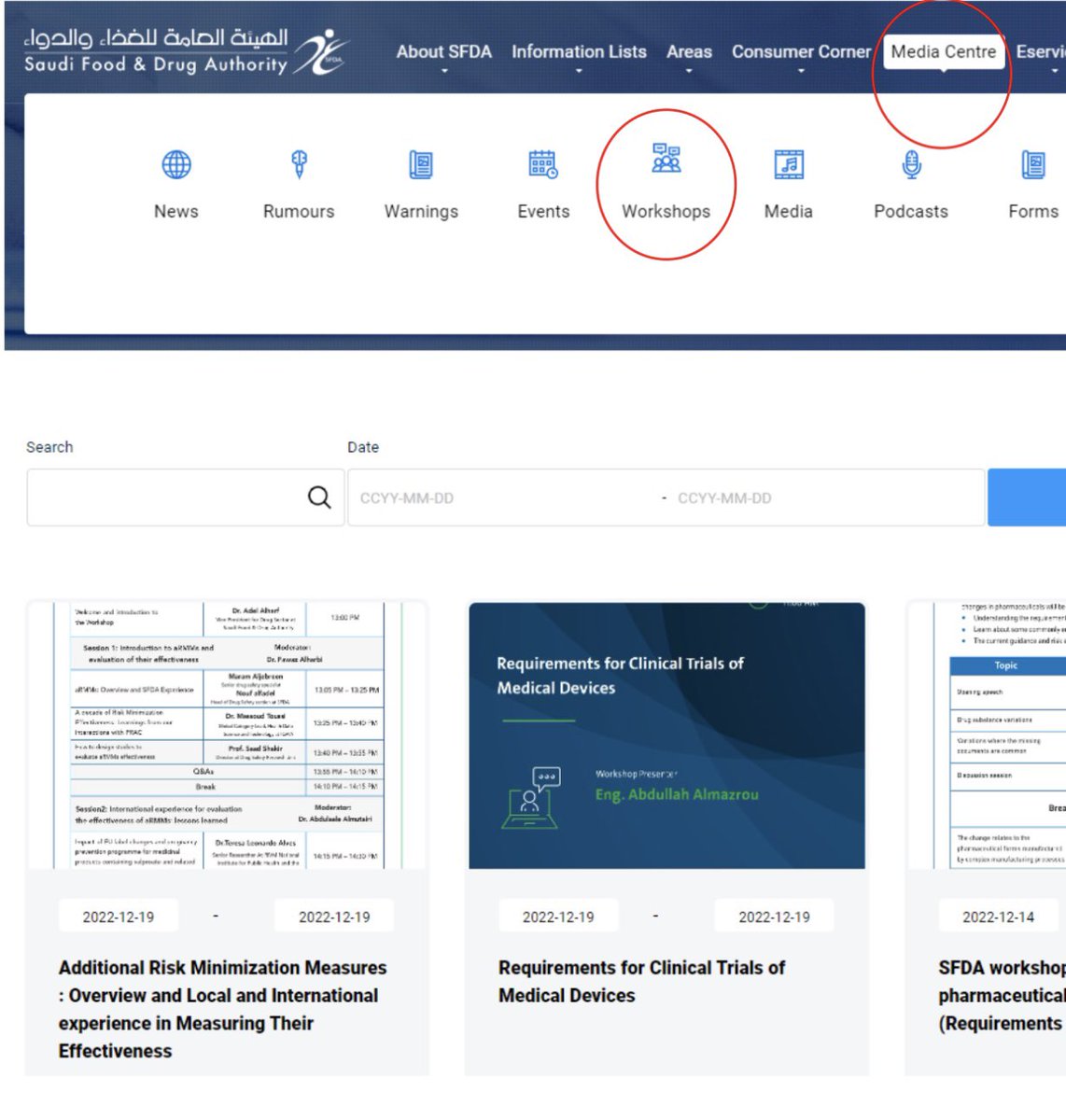Open the Clinical Trials of Medical Devices thumbnail
This screenshot has height=1120, width=1066.
666,735
